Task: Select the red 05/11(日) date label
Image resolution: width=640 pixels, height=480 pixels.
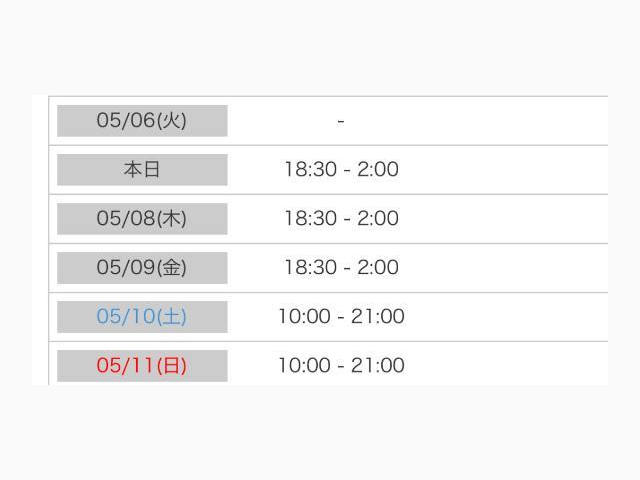Action: point(142,366)
